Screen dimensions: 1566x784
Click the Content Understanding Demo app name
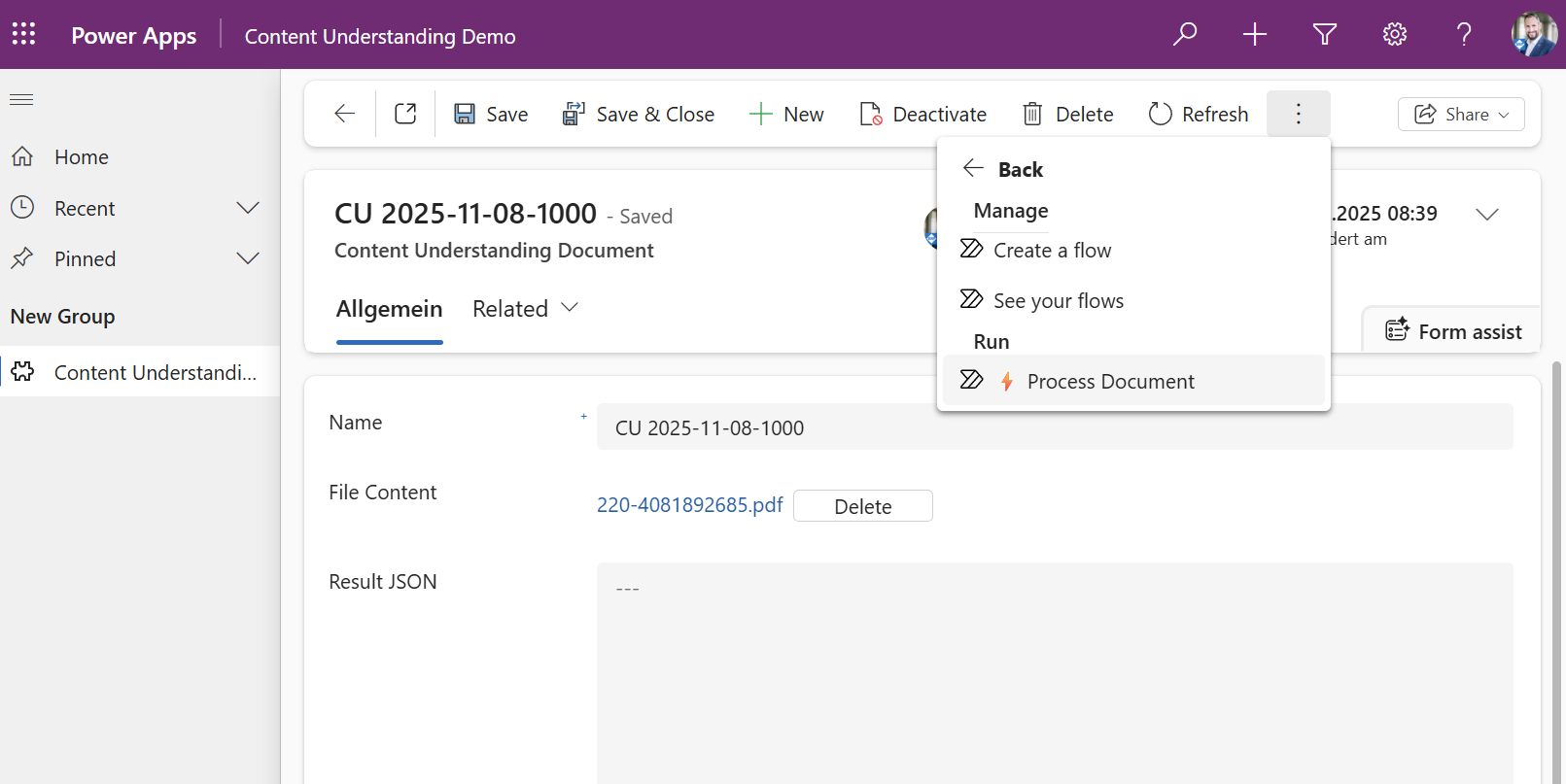coord(380,36)
